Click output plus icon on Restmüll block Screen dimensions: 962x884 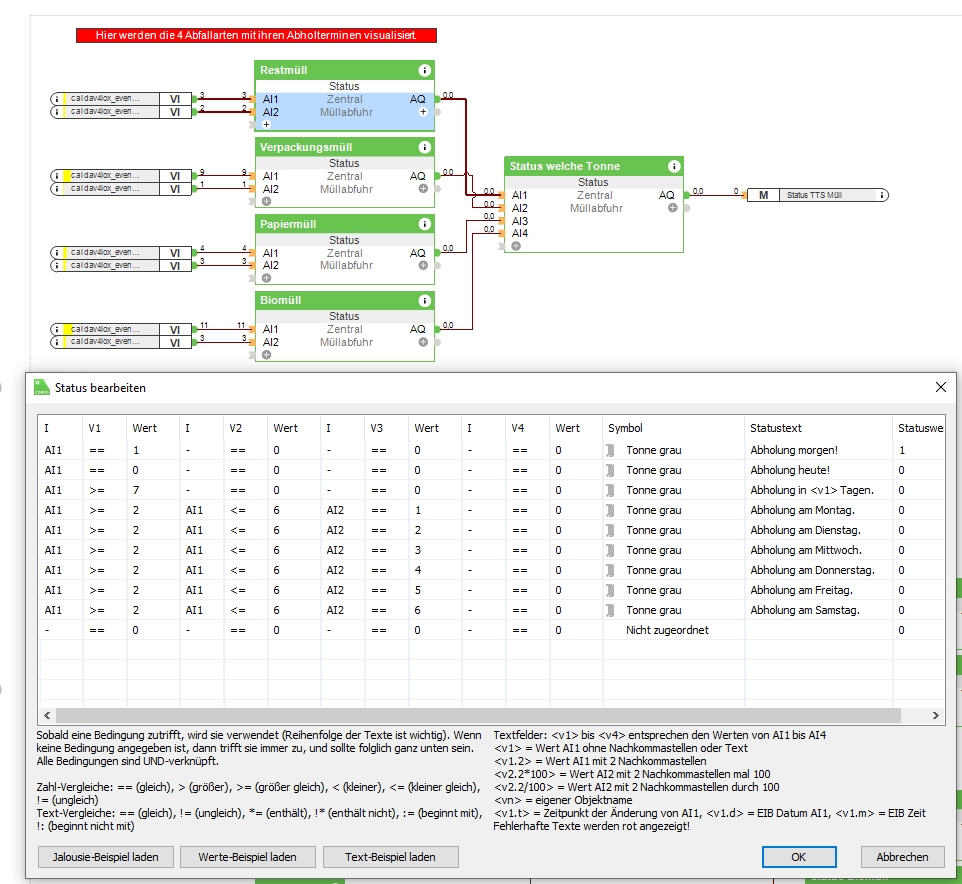(423, 112)
